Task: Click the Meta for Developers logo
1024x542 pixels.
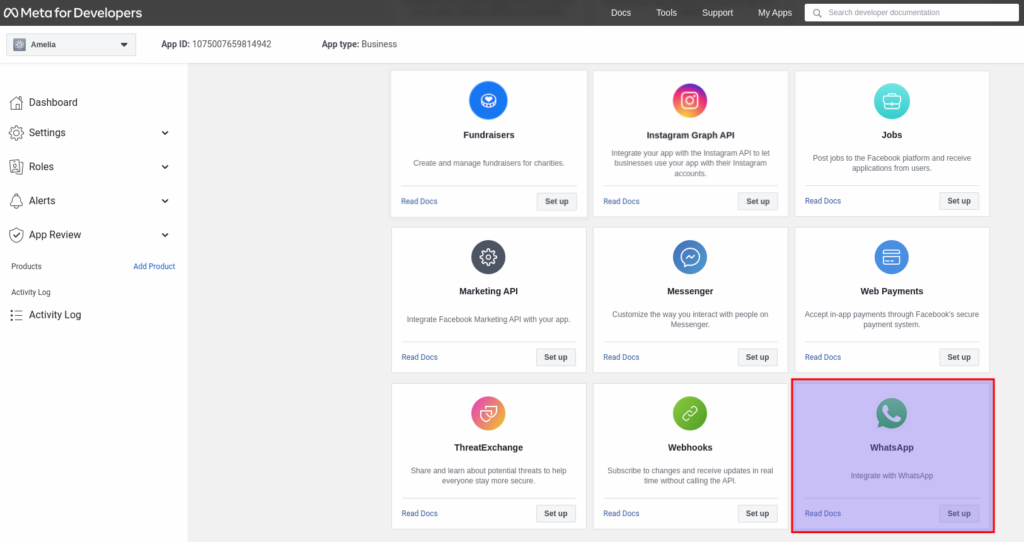Action: (72, 12)
